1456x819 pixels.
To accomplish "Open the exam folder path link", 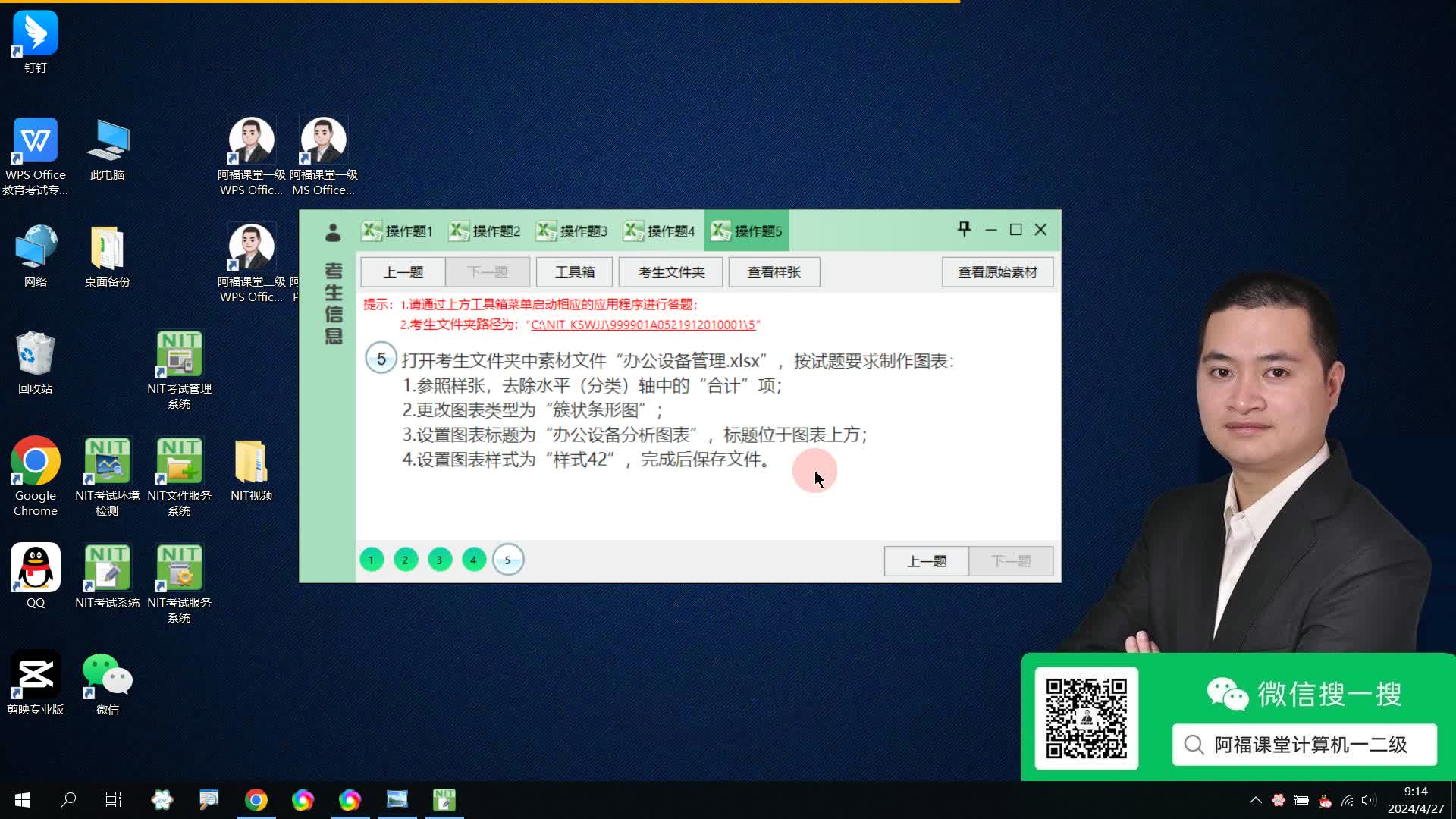I will tap(643, 325).
